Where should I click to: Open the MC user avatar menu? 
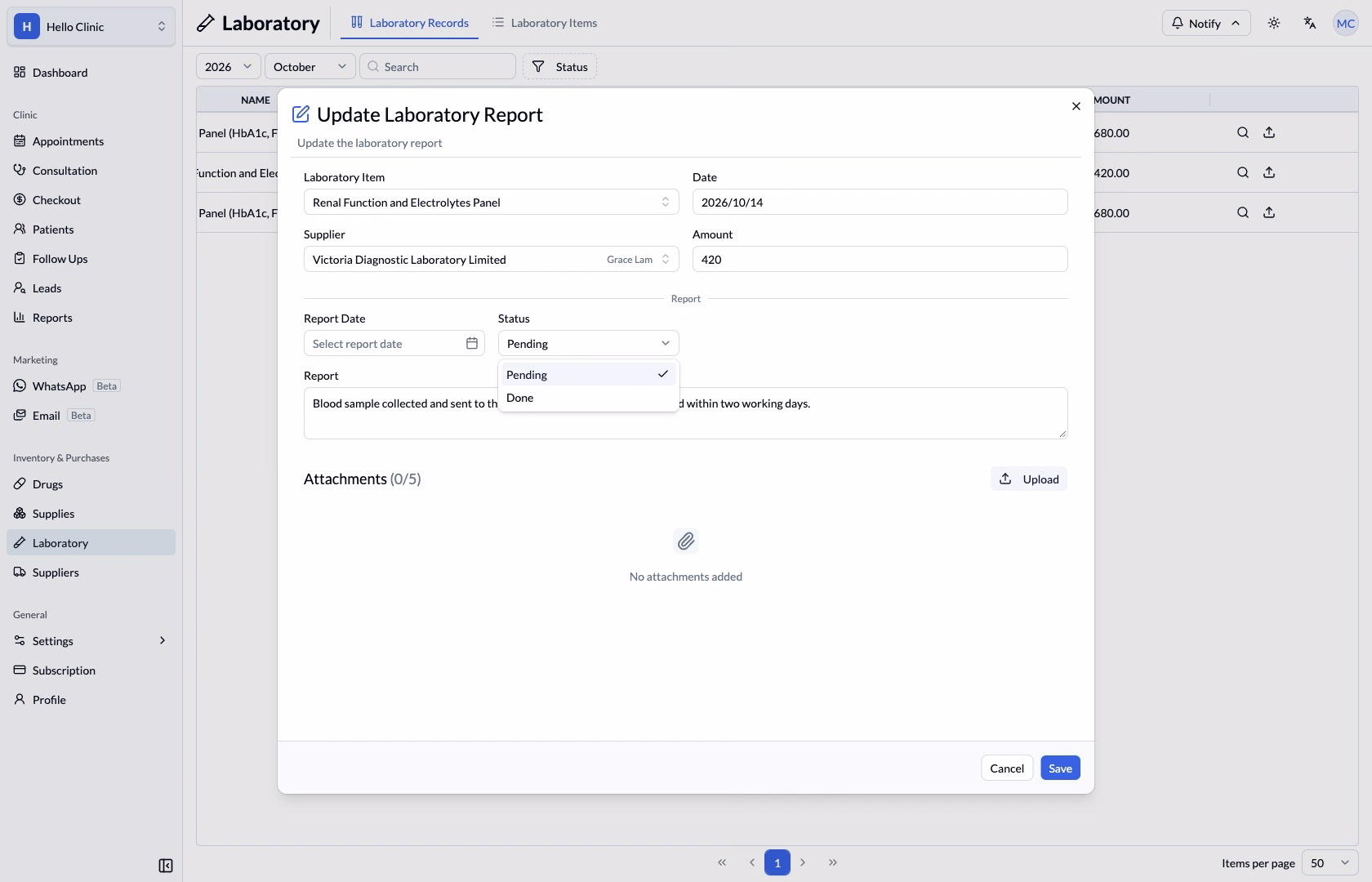coord(1346,23)
